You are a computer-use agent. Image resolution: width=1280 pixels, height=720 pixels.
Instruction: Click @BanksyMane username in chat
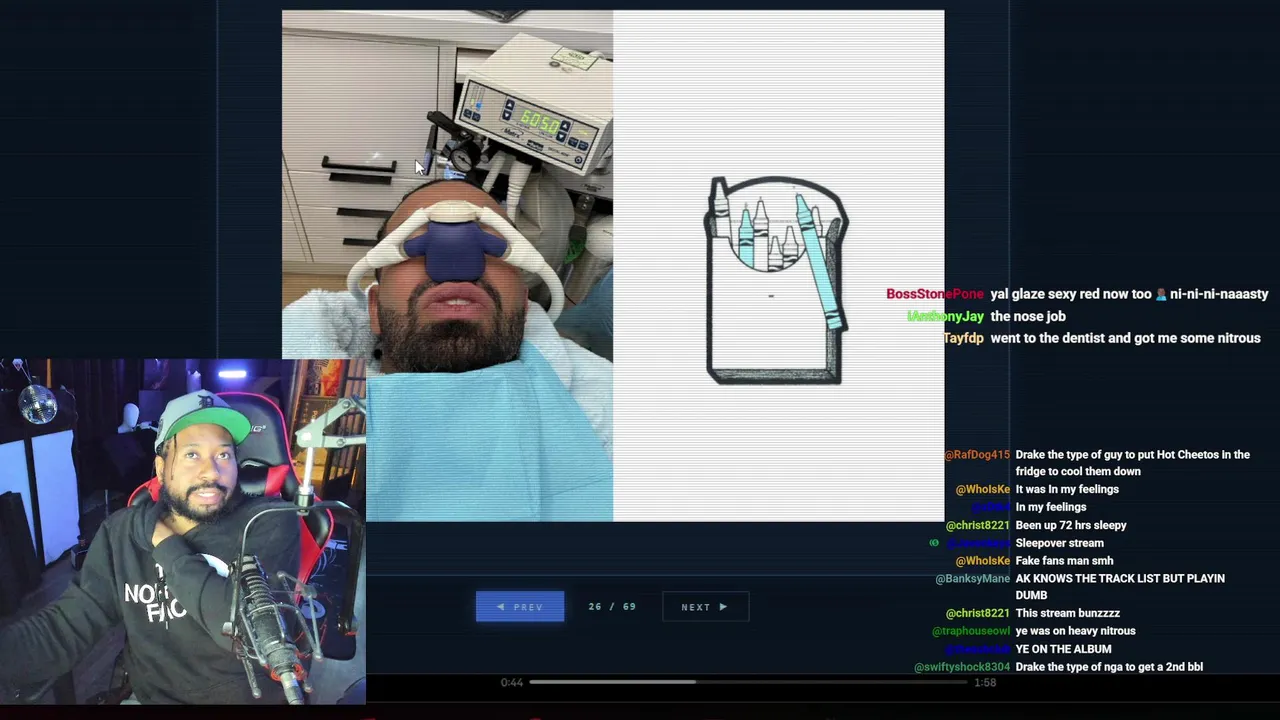click(x=973, y=579)
